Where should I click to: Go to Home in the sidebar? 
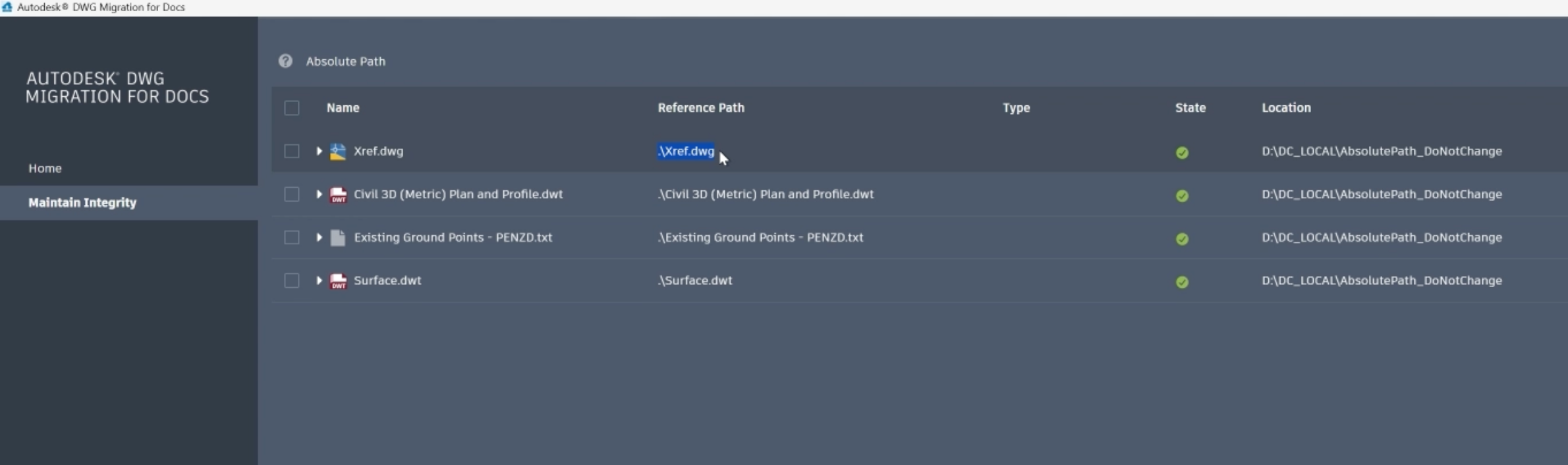45,169
